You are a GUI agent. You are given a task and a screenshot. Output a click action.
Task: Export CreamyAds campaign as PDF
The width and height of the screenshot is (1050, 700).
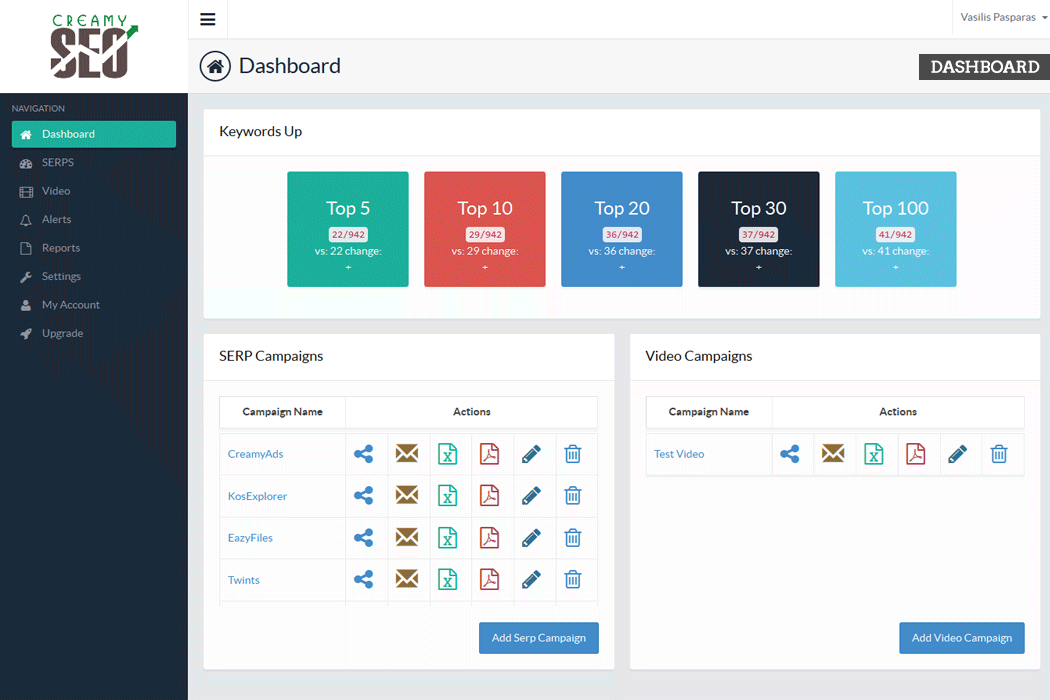pyautogui.click(x=490, y=454)
